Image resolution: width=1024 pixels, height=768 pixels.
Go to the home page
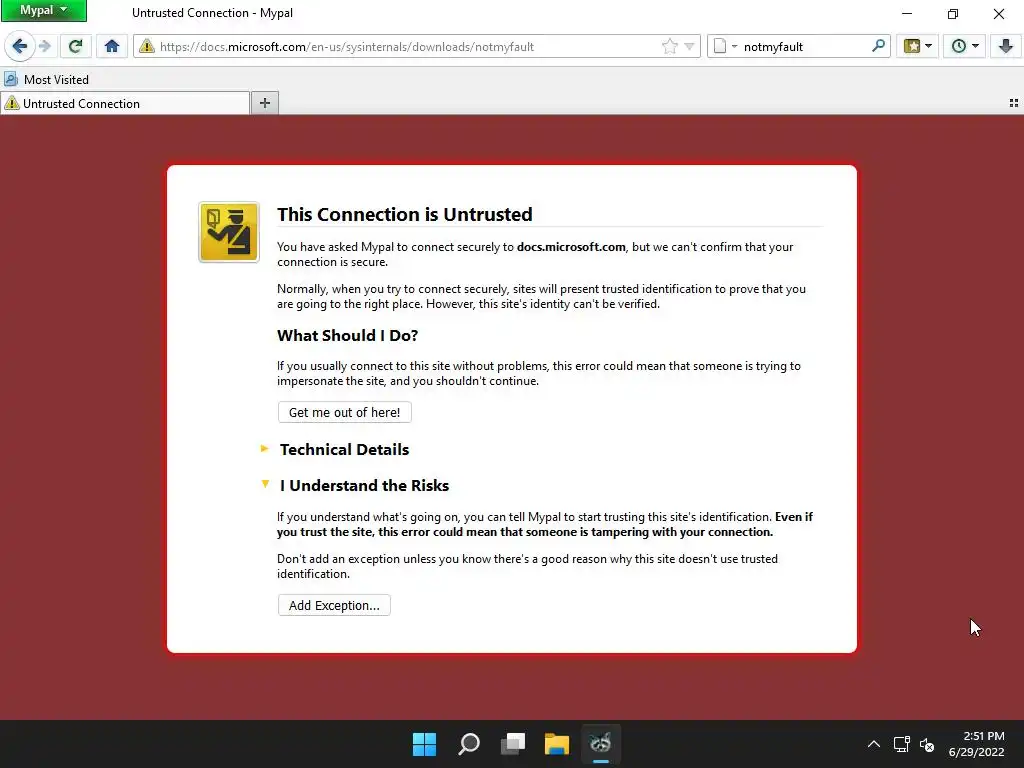click(x=112, y=46)
